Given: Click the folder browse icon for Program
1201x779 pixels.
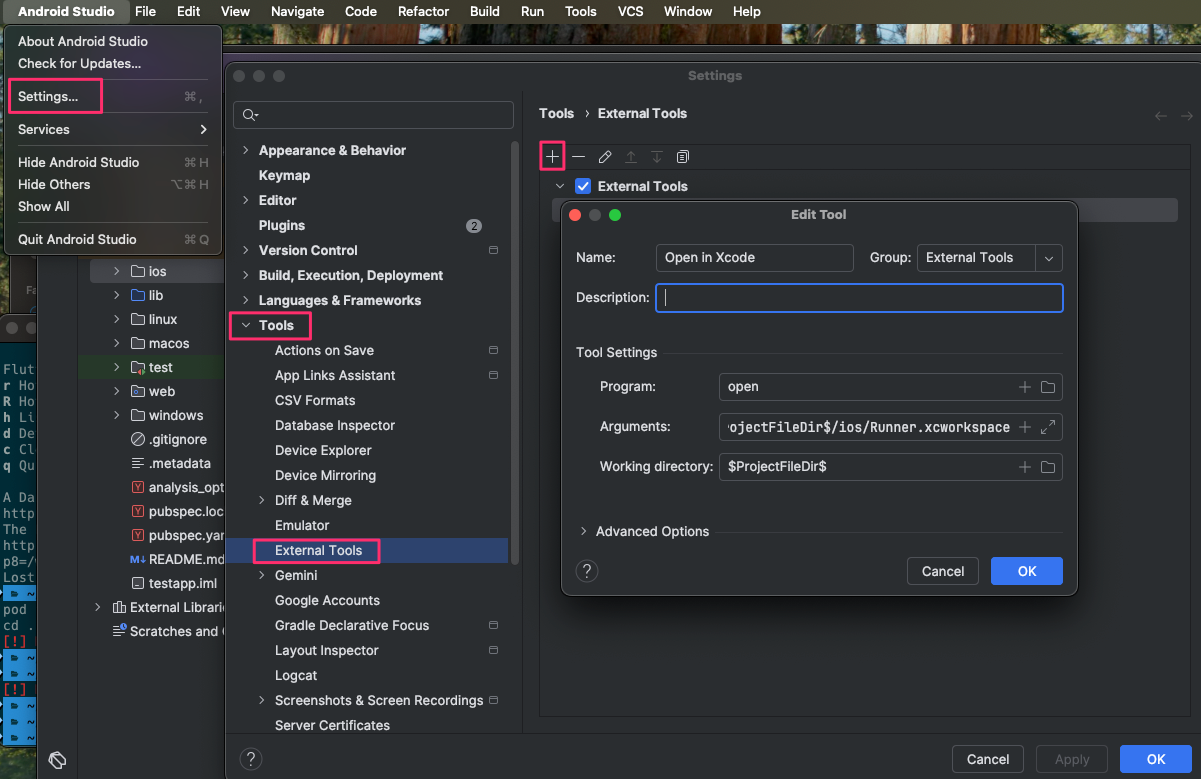Looking at the screenshot, I should pyautogui.click(x=1047, y=387).
